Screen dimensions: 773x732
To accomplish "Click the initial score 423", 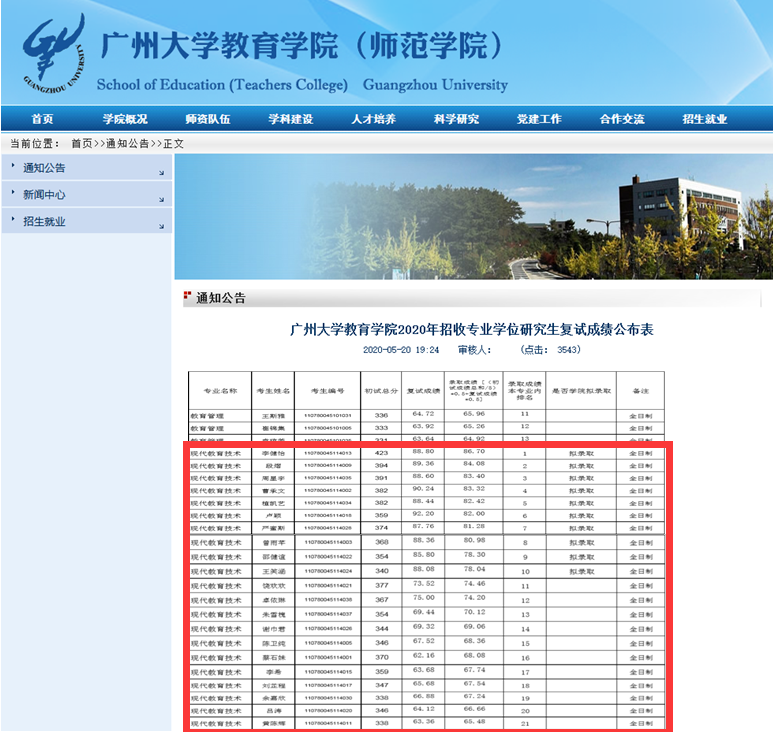I will (x=381, y=453).
